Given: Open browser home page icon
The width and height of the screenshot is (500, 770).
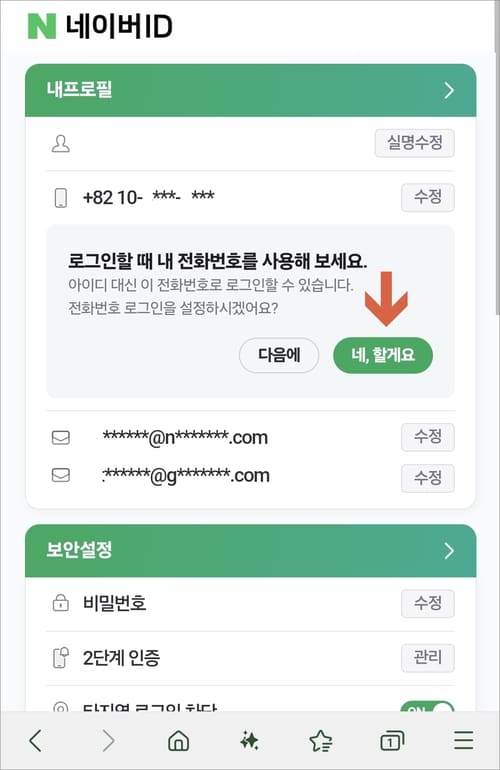Looking at the screenshot, I should [178, 740].
